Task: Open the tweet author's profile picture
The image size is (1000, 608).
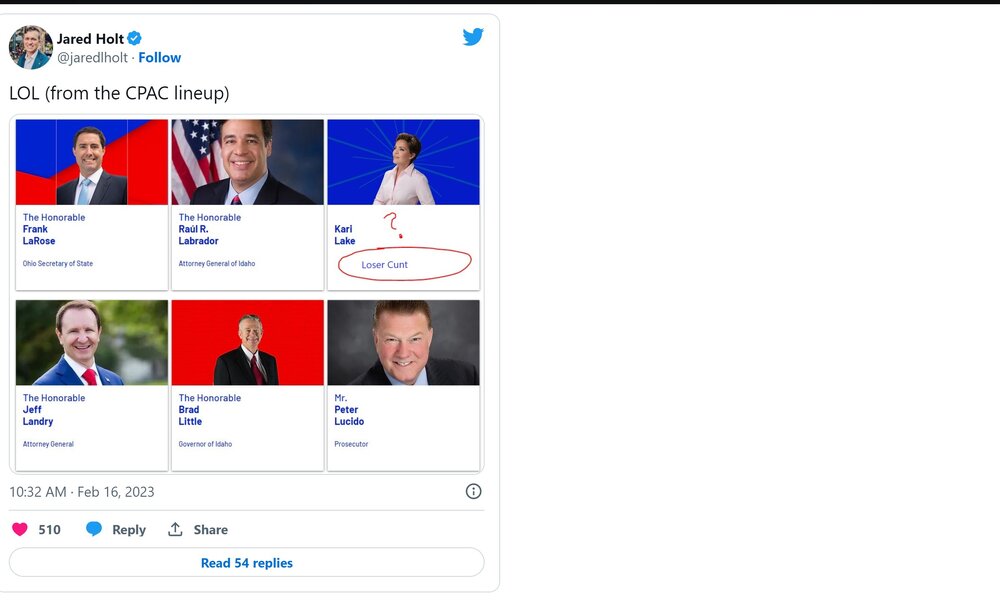Action: (x=30, y=47)
